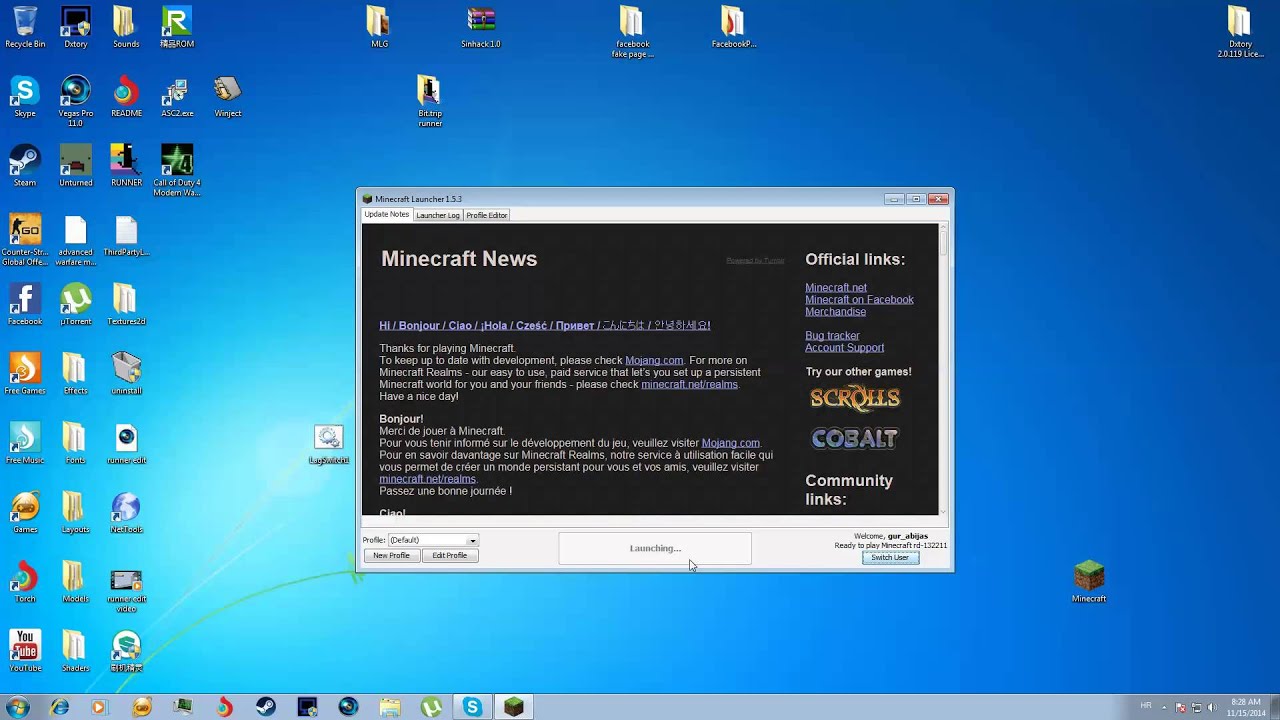The image size is (1280, 720).
Task: Follow the English minecraft.net/realms link
Action: tap(689, 384)
